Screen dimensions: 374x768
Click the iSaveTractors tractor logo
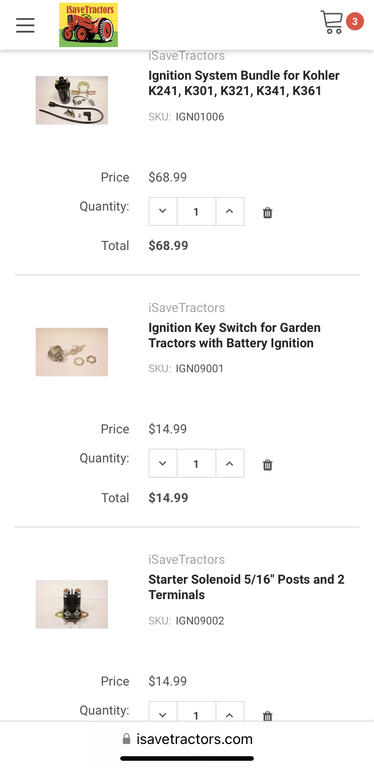click(x=89, y=24)
